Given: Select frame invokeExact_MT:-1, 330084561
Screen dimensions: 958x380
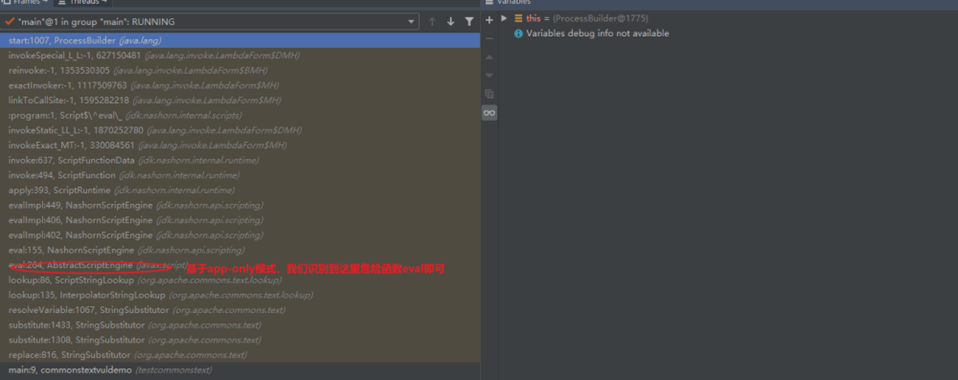Looking at the screenshot, I should pos(240,145).
